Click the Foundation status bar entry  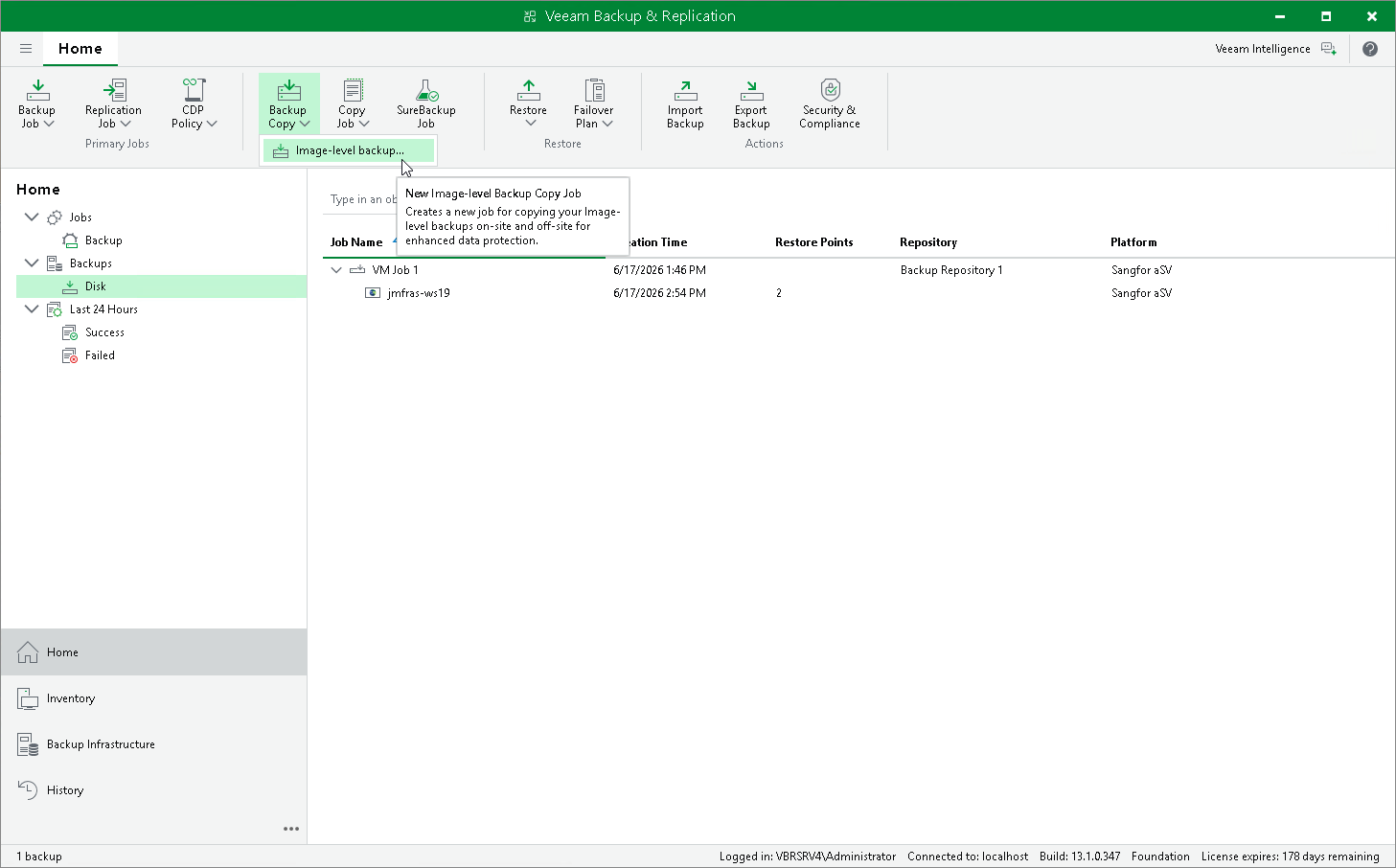tap(1160, 857)
